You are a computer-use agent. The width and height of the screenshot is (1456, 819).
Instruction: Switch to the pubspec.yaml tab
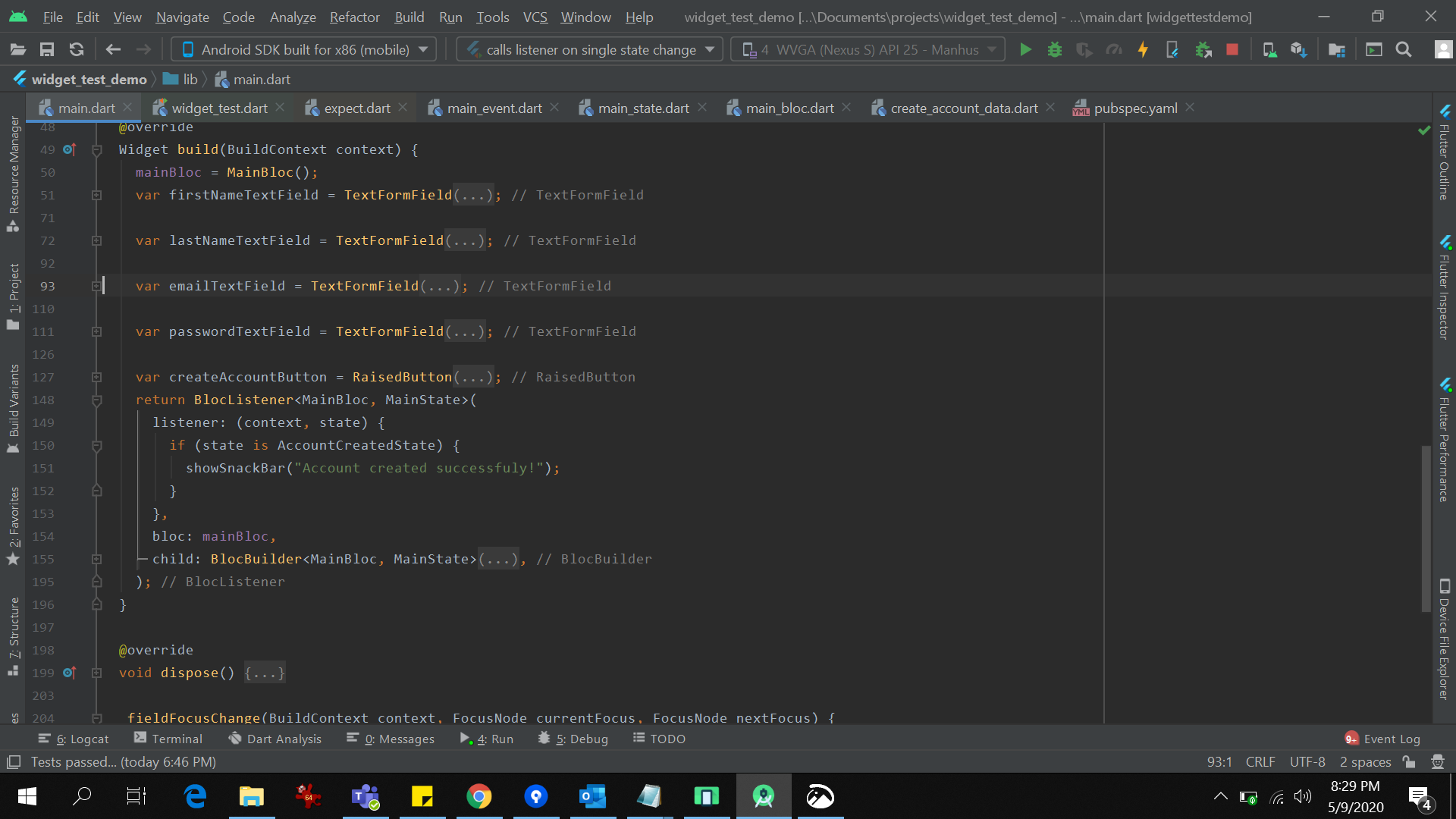[x=1133, y=108]
